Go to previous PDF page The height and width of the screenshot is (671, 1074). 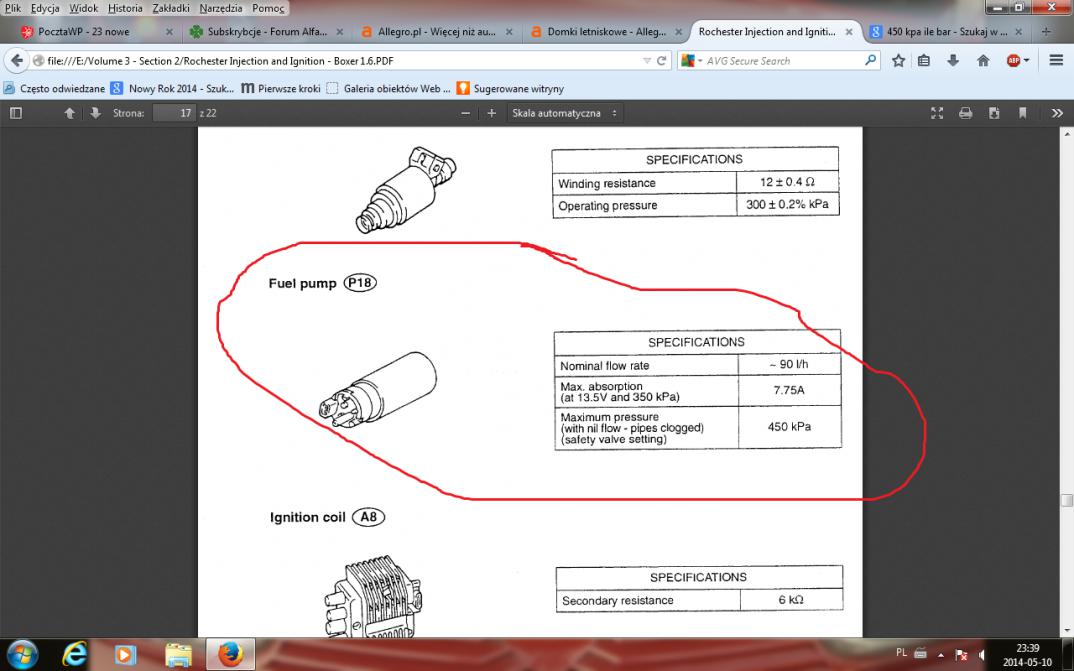coord(69,113)
